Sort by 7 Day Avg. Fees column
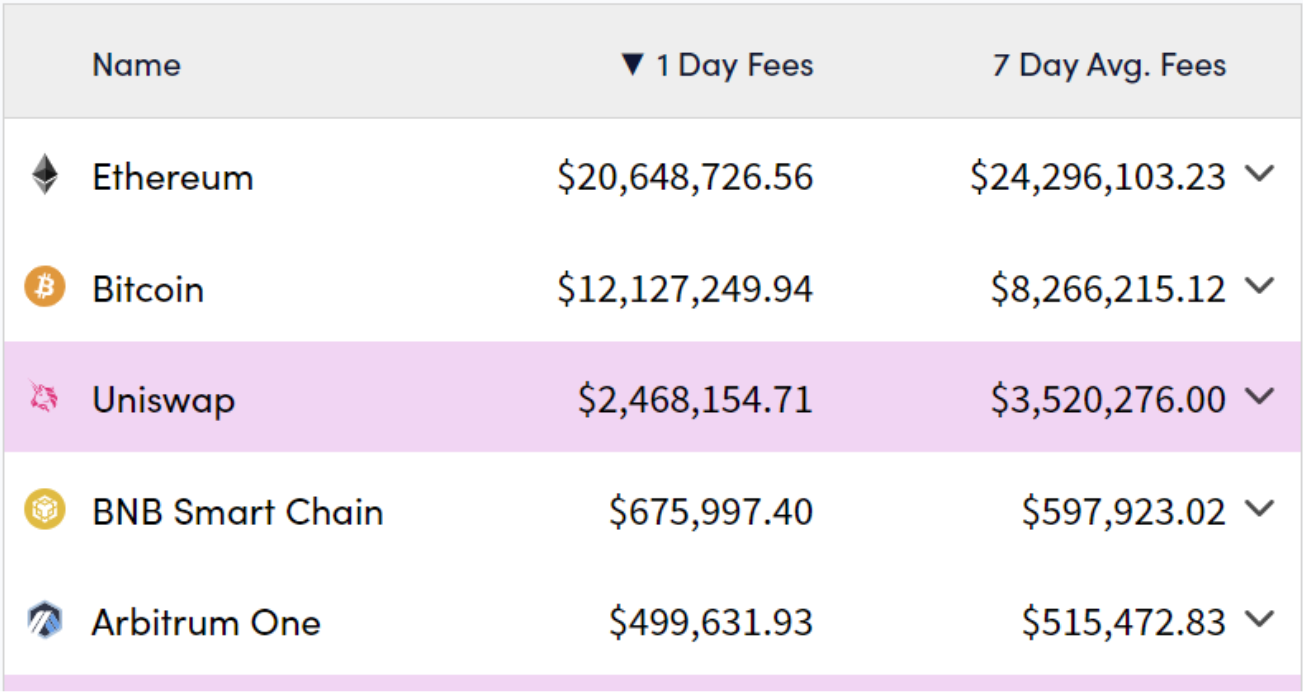 point(1108,66)
